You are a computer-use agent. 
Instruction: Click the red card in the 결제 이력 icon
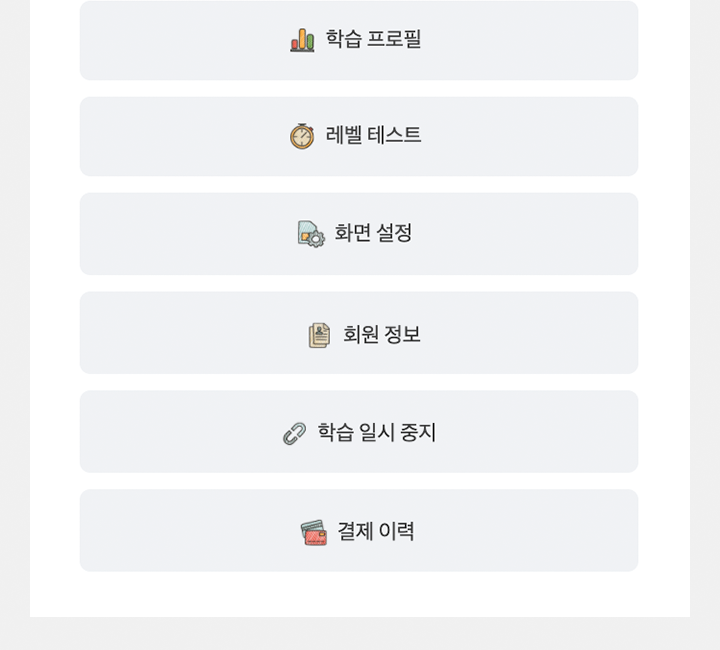(x=316, y=537)
